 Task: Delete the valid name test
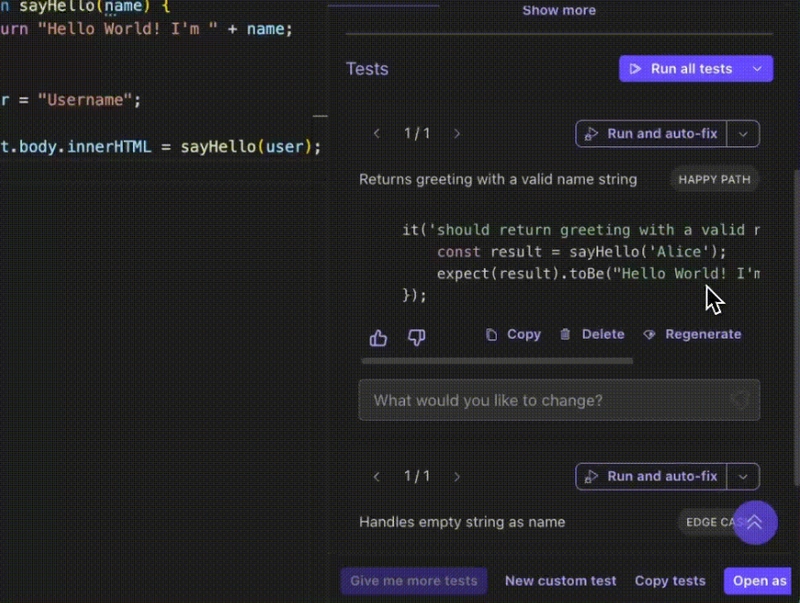tap(592, 334)
